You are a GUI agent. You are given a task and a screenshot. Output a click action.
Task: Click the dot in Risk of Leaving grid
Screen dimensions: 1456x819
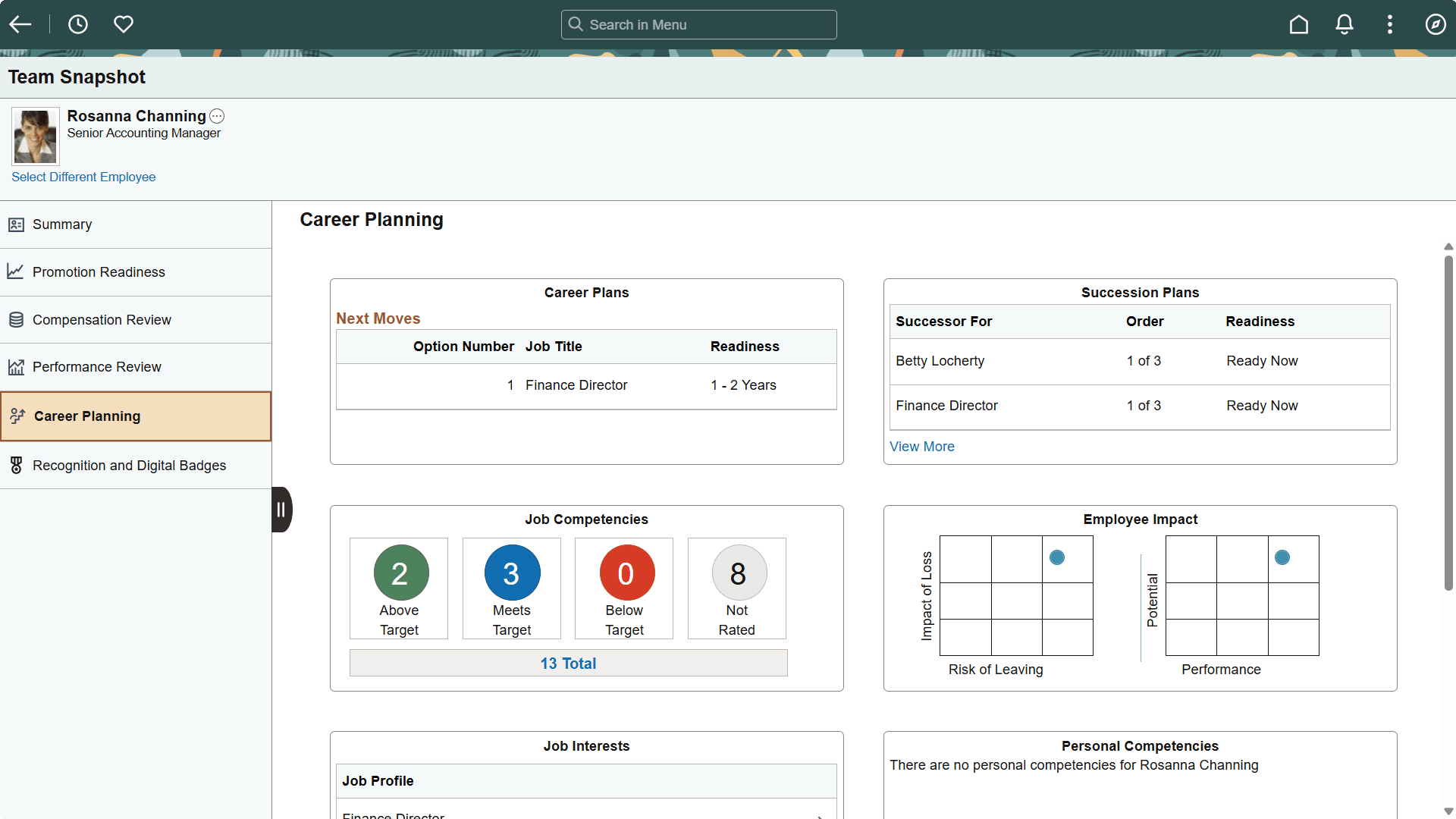[x=1057, y=558]
